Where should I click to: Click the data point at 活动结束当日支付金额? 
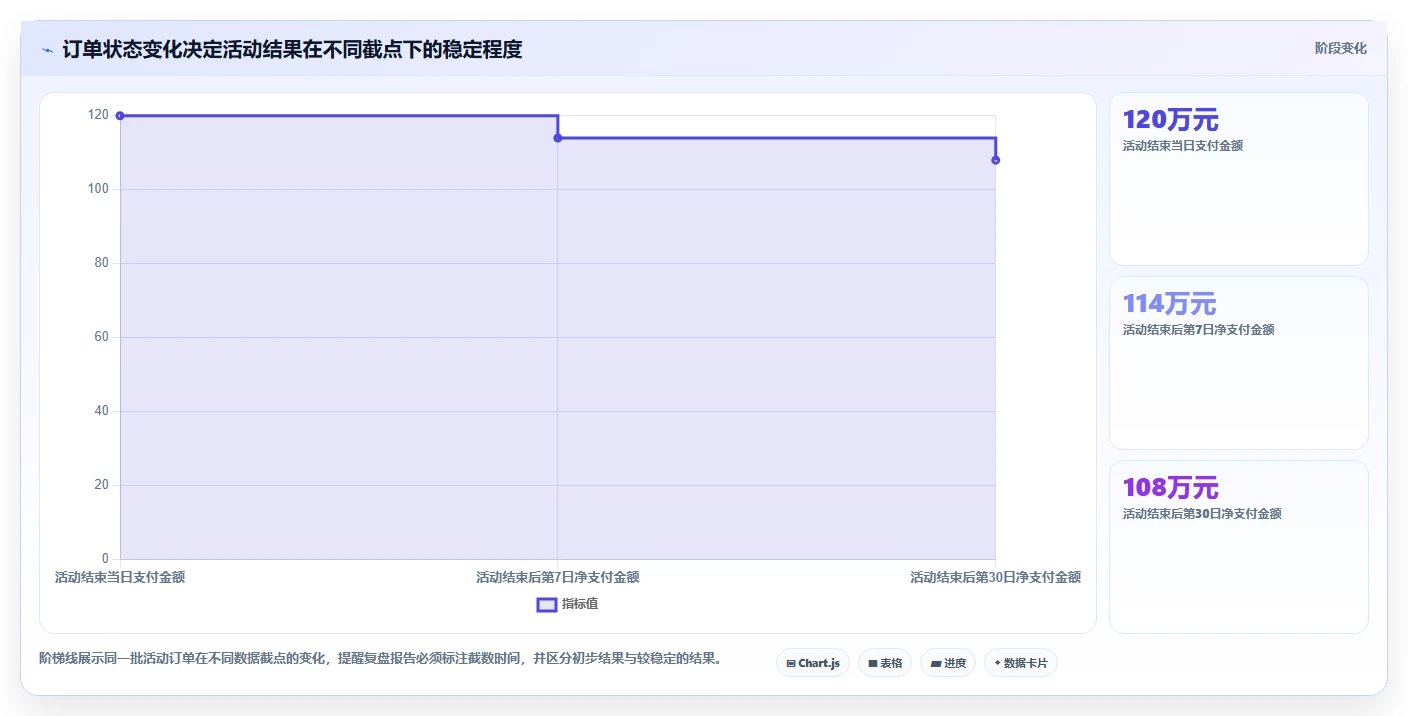coord(120,116)
